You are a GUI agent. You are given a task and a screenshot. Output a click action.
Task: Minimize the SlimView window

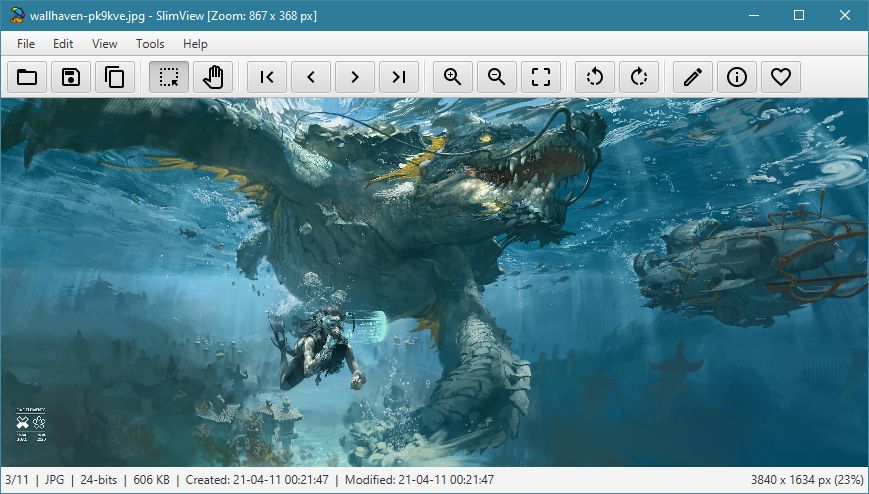point(753,15)
